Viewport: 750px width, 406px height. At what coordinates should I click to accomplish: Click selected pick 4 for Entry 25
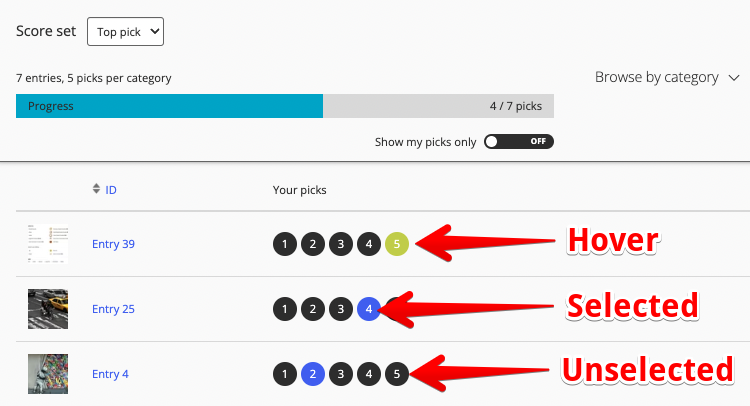369,309
